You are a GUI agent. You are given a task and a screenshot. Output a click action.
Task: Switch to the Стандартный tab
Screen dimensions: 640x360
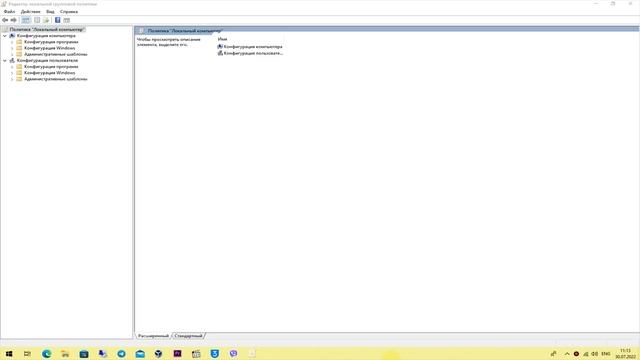pos(189,336)
